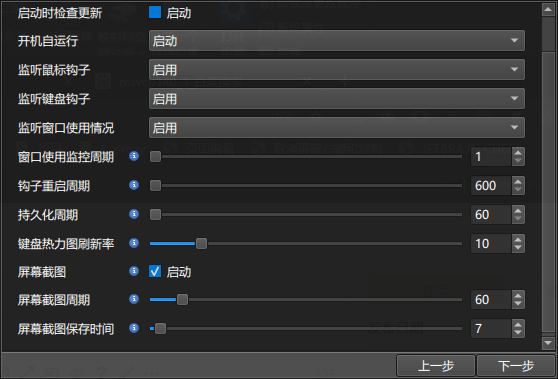Click info icon beside 钩子重启周期
Image resolution: width=558 pixels, height=379 pixels.
[134, 185]
